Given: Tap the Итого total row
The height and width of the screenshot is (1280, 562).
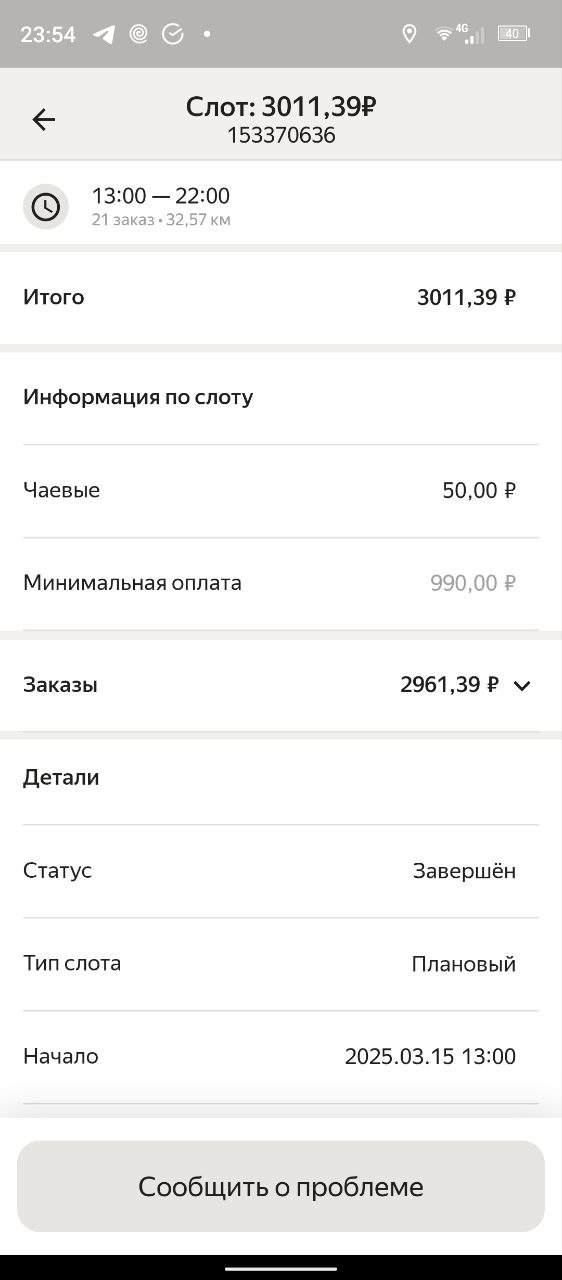Looking at the screenshot, I should [281, 298].
